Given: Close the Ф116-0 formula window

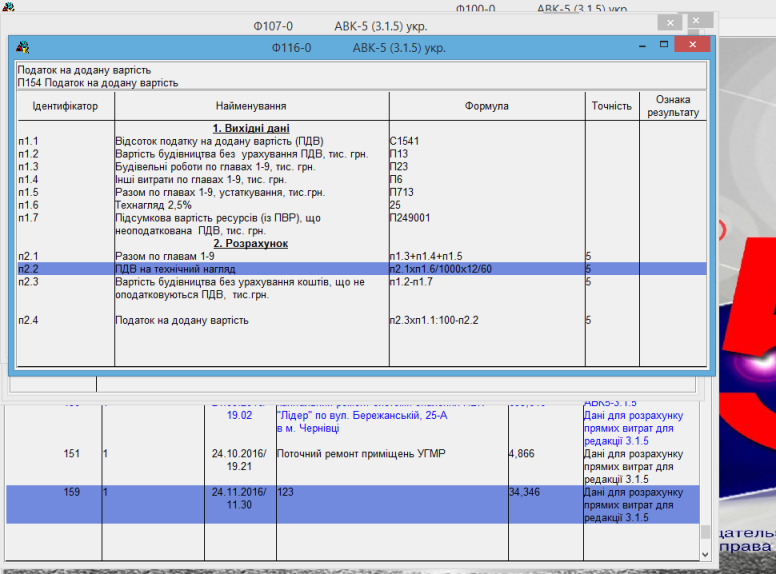Looking at the screenshot, I should click(x=692, y=46).
